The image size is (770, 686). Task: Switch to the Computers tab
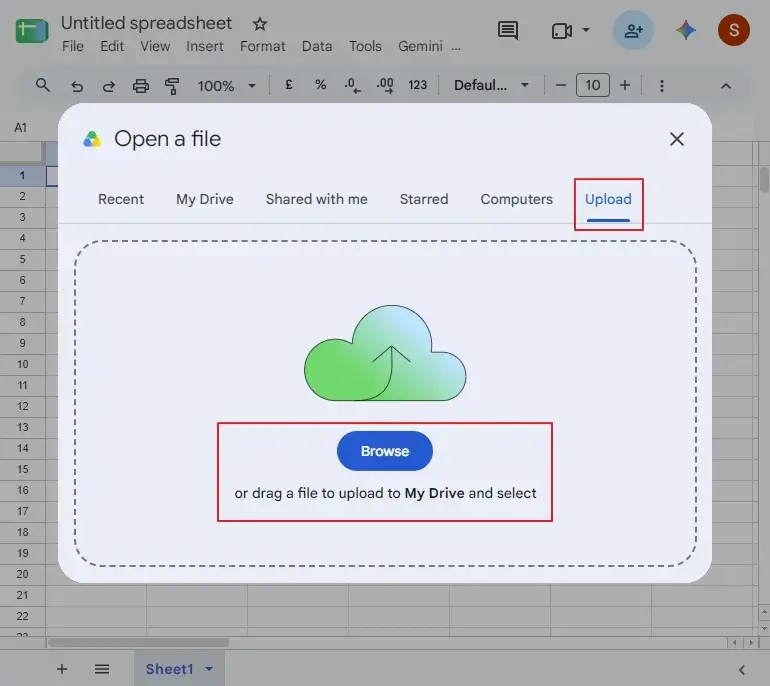pyautogui.click(x=517, y=199)
